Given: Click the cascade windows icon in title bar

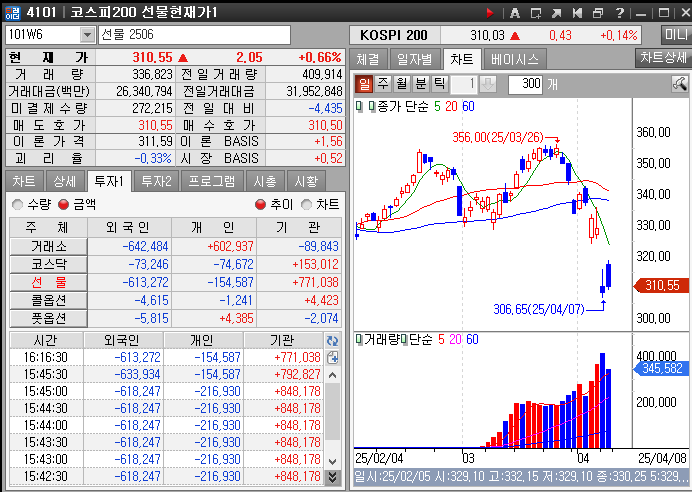Looking at the screenshot, I should pos(598,13).
